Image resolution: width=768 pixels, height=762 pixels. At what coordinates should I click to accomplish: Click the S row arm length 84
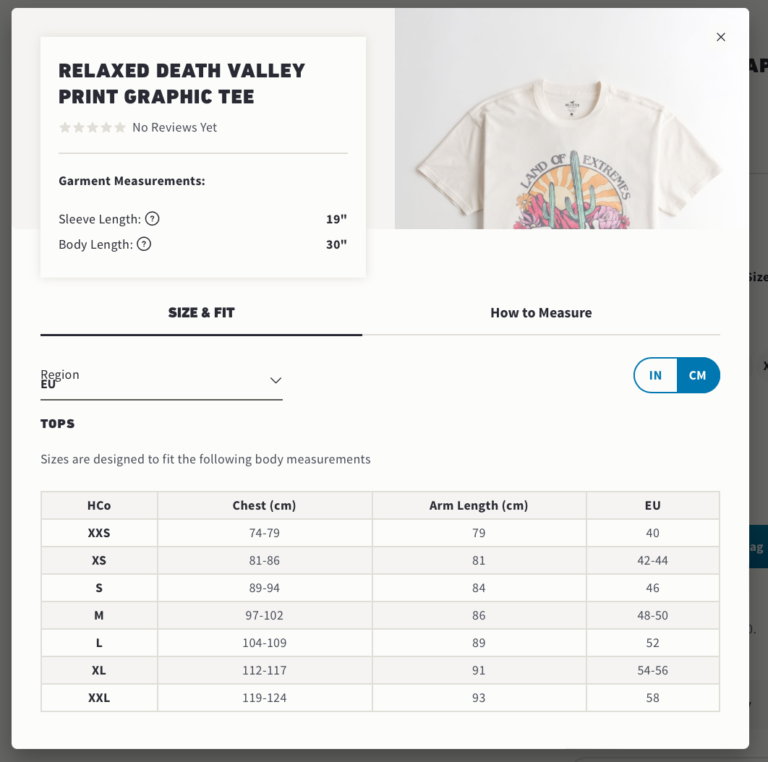click(479, 588)
